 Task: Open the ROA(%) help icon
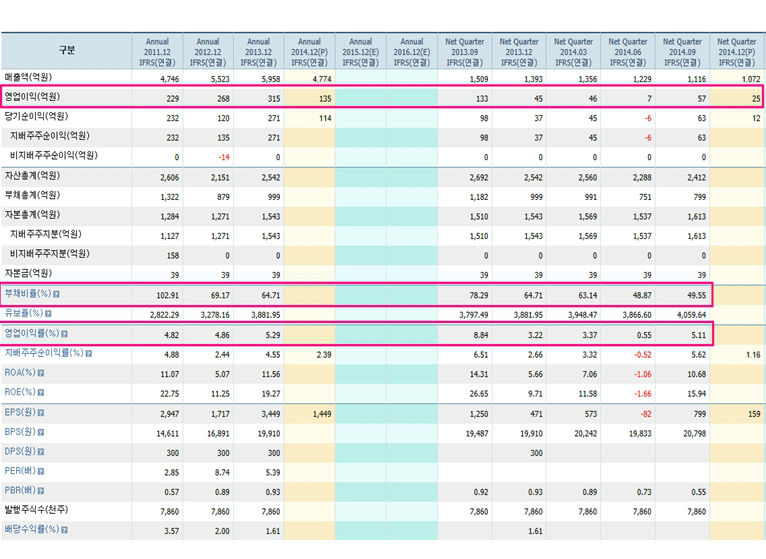pos(41,372)
